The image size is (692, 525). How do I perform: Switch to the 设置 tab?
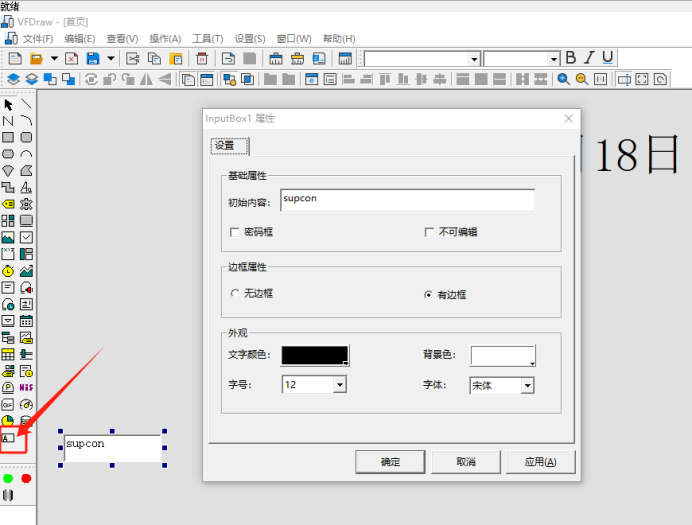pyautogui.click(x=229, y=146)
